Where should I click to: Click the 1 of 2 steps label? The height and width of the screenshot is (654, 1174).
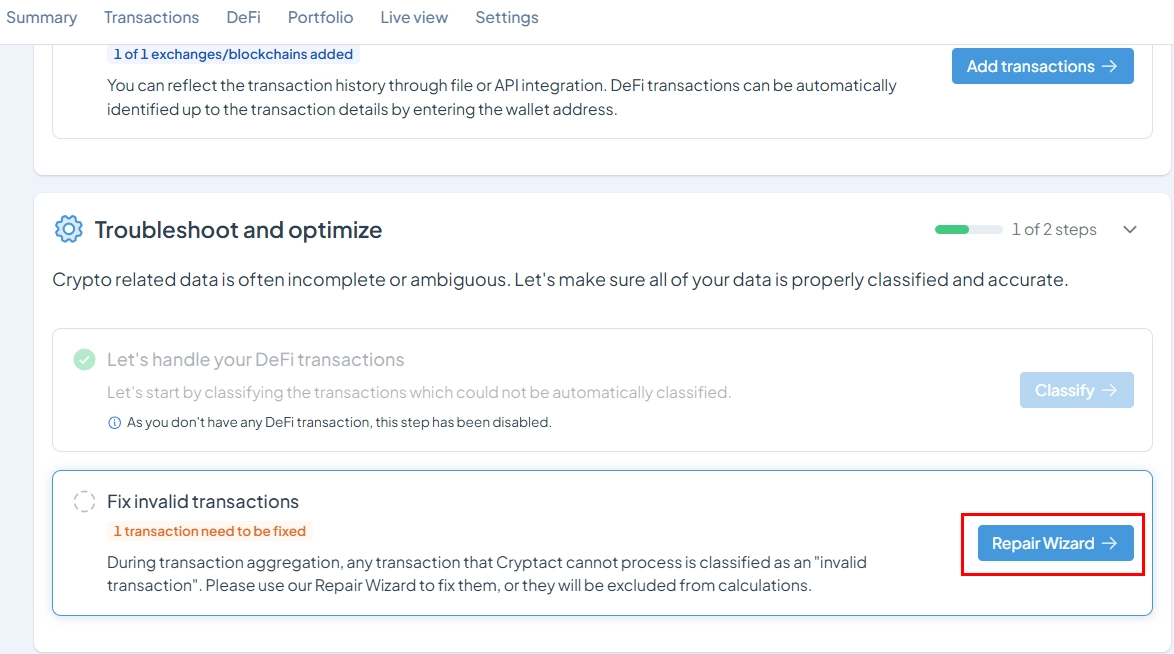[x=1054, y=229]
